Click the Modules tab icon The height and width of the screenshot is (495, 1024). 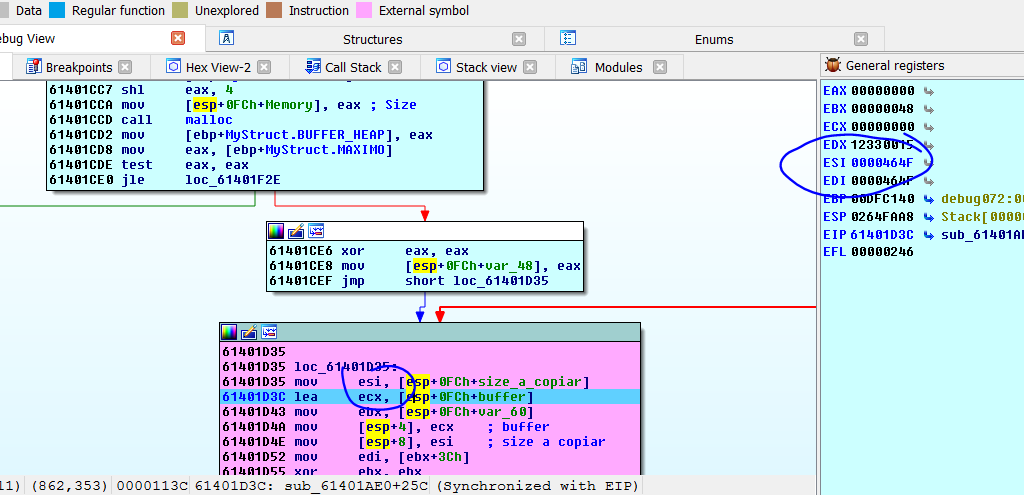(579, 67)
